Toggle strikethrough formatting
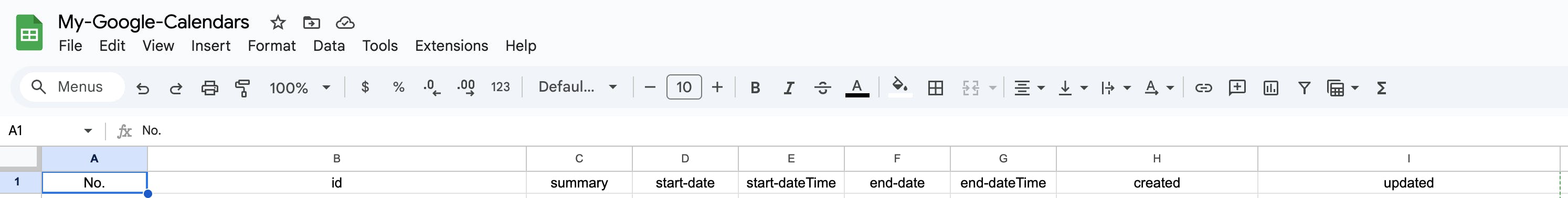This screenshot has width=1568, height=198. point(822,88)
